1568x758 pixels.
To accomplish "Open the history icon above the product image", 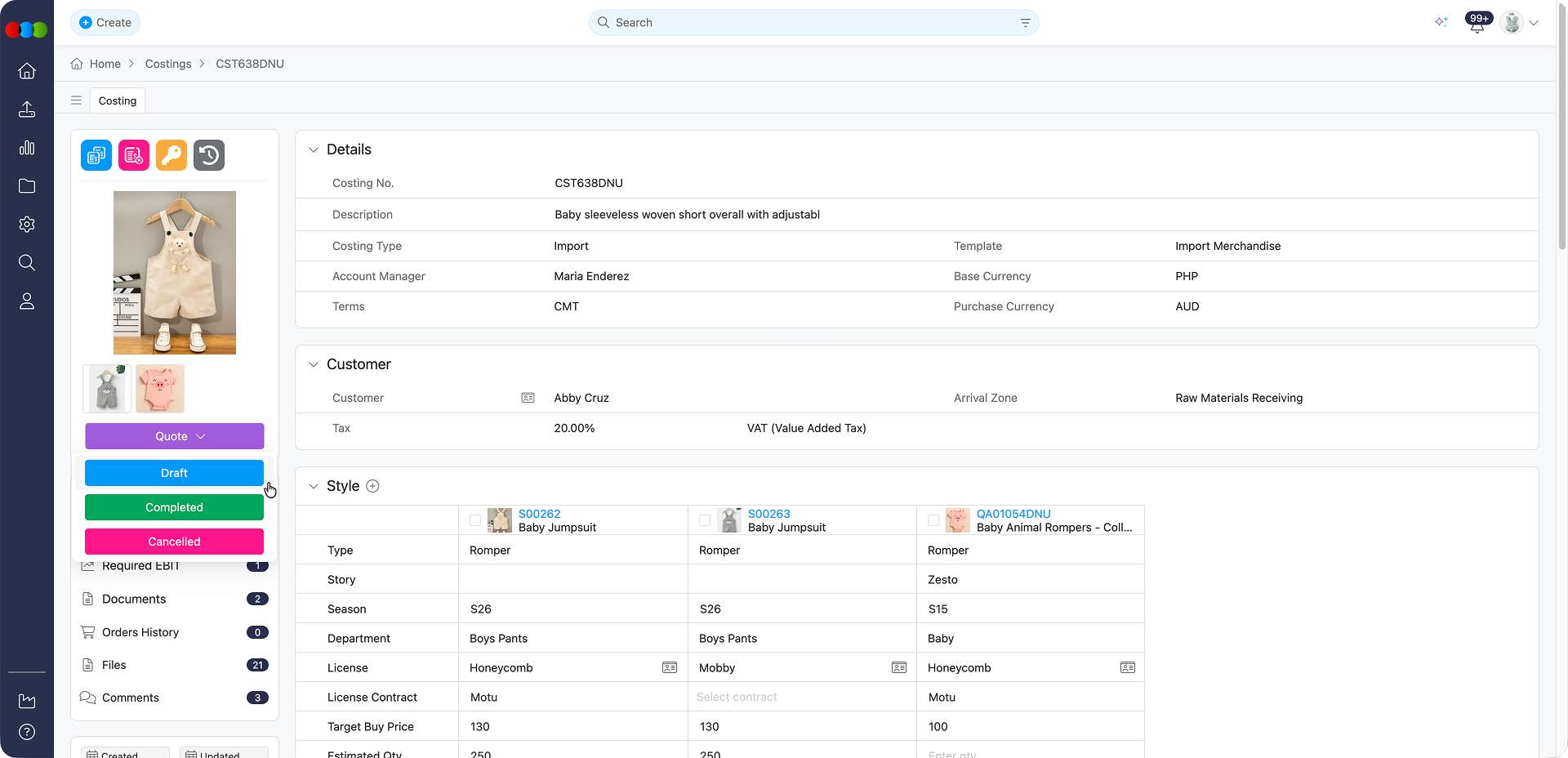I will (x=208, y=155).
